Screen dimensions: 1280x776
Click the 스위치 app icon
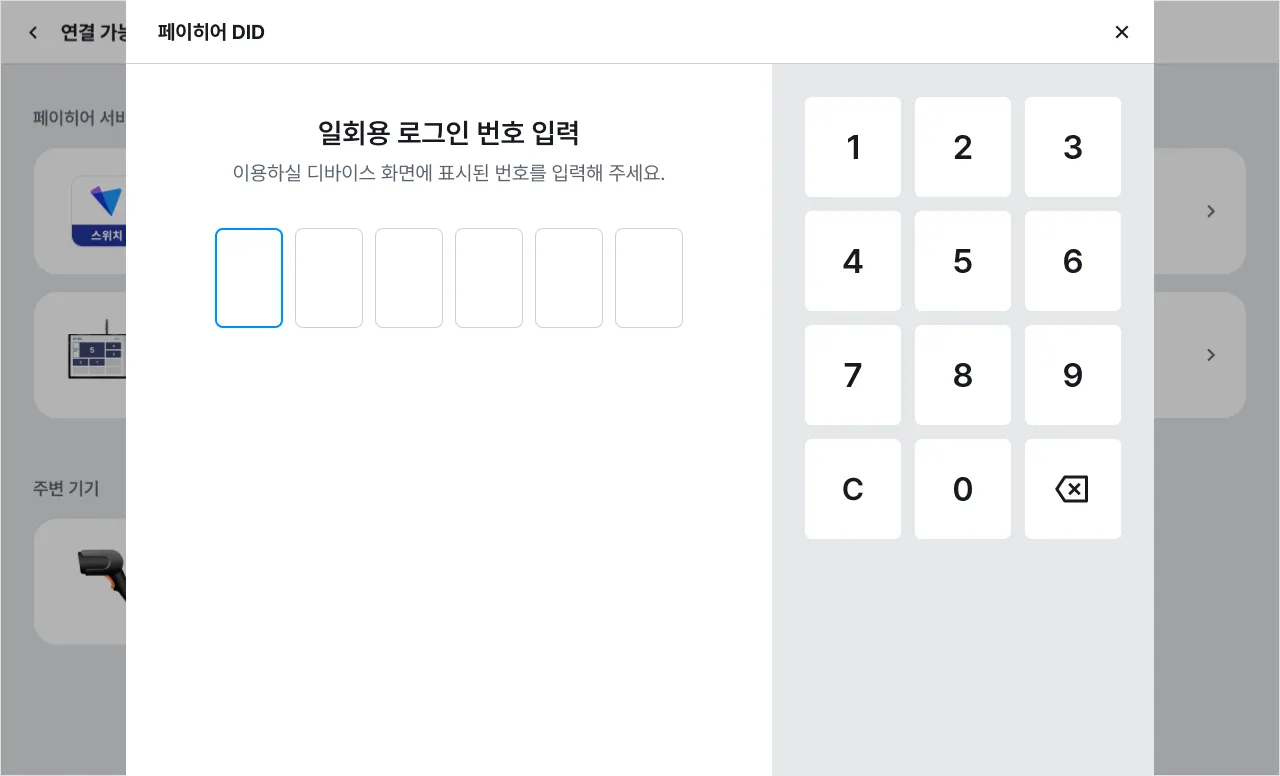(98, 211)
